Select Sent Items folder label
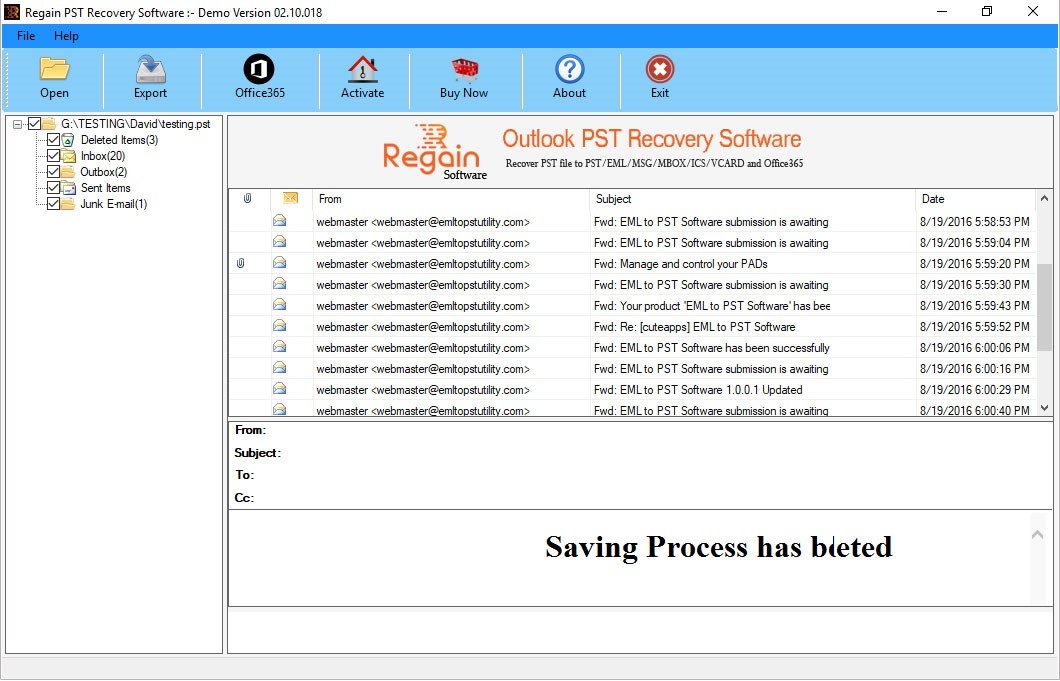 105,188
